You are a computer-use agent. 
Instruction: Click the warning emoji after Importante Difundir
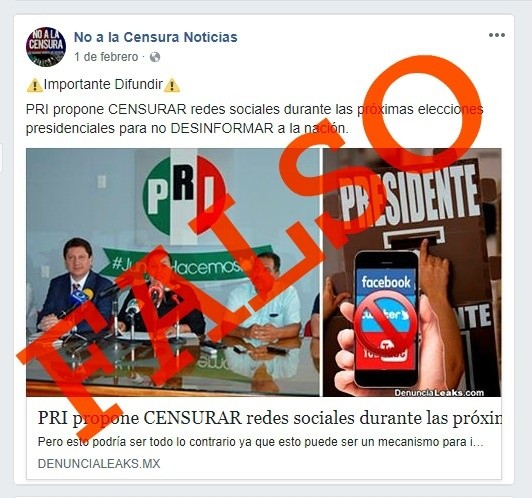point(172,85)
